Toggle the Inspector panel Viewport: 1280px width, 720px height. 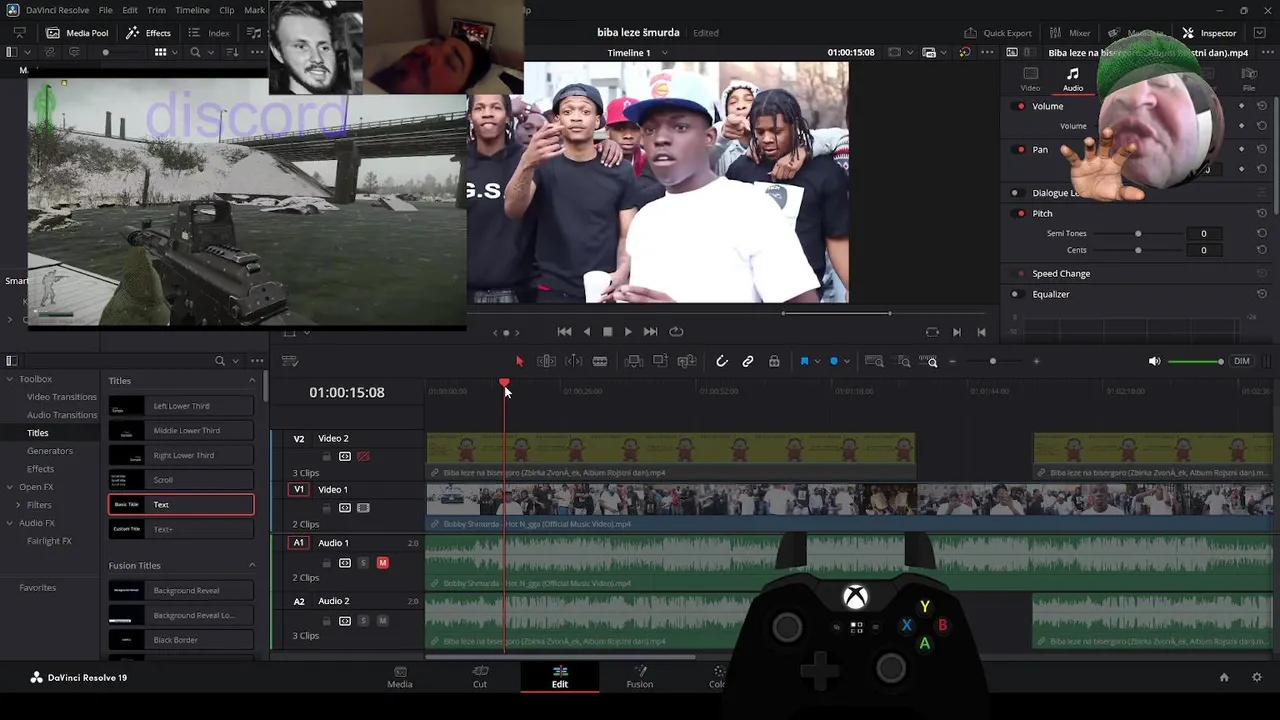1209,33
